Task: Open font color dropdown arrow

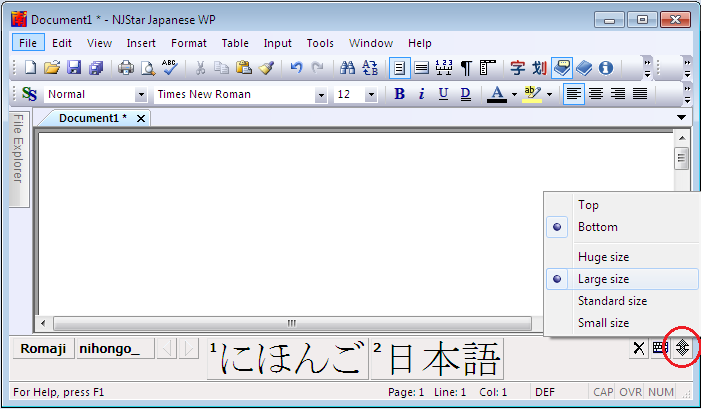Action: [514, 94]
